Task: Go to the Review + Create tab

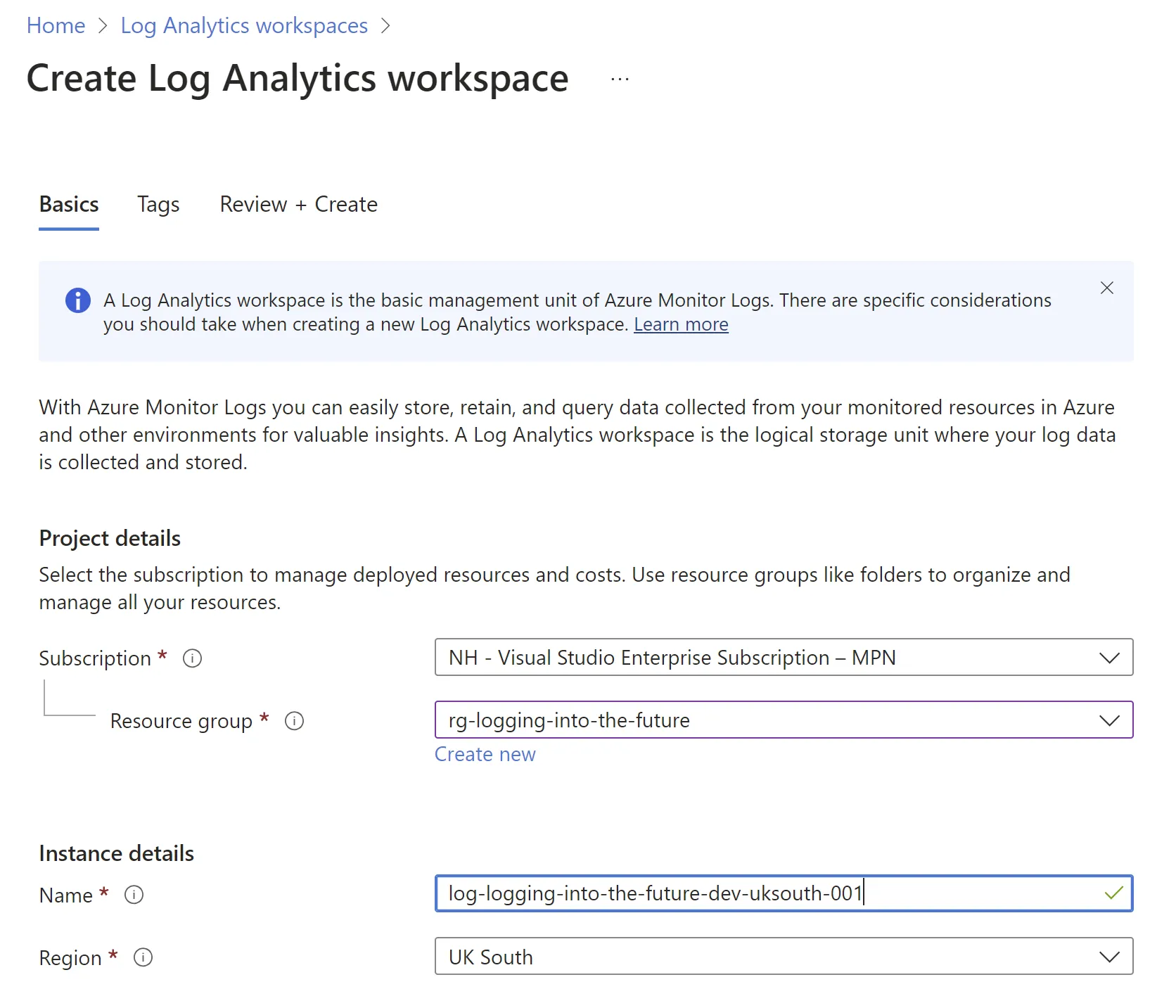Action: coord(299,204)
